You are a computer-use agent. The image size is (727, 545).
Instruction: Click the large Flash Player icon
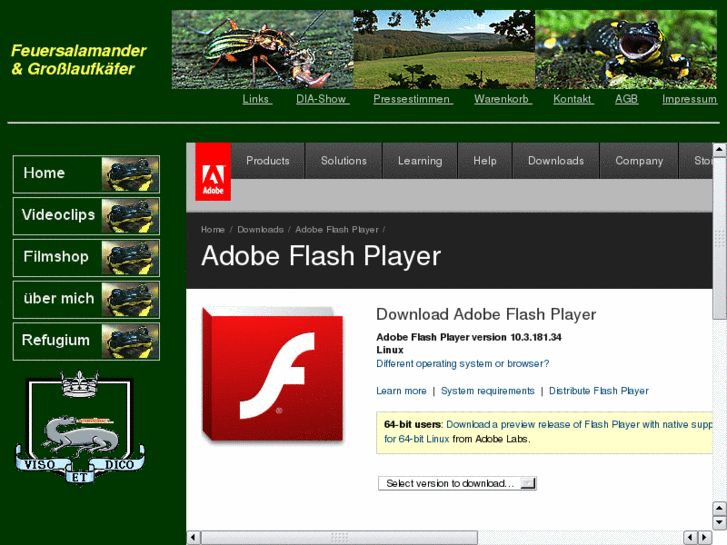coord(273,374)
